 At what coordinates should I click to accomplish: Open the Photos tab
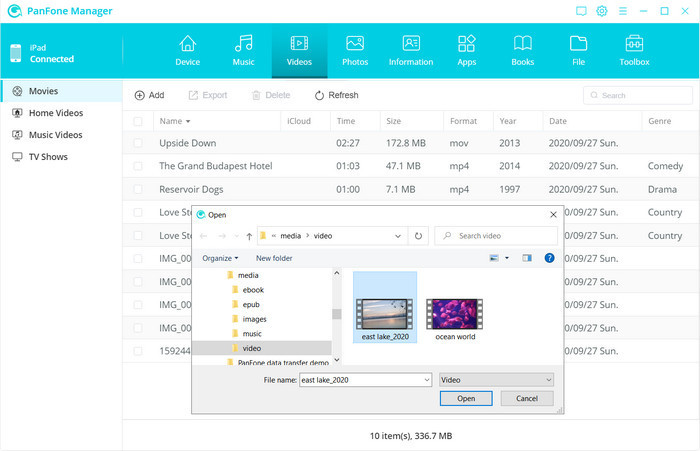(355, 50)
